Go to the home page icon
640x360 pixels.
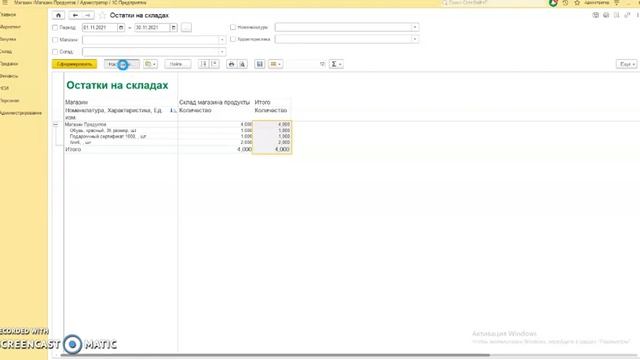coord(58,16)
